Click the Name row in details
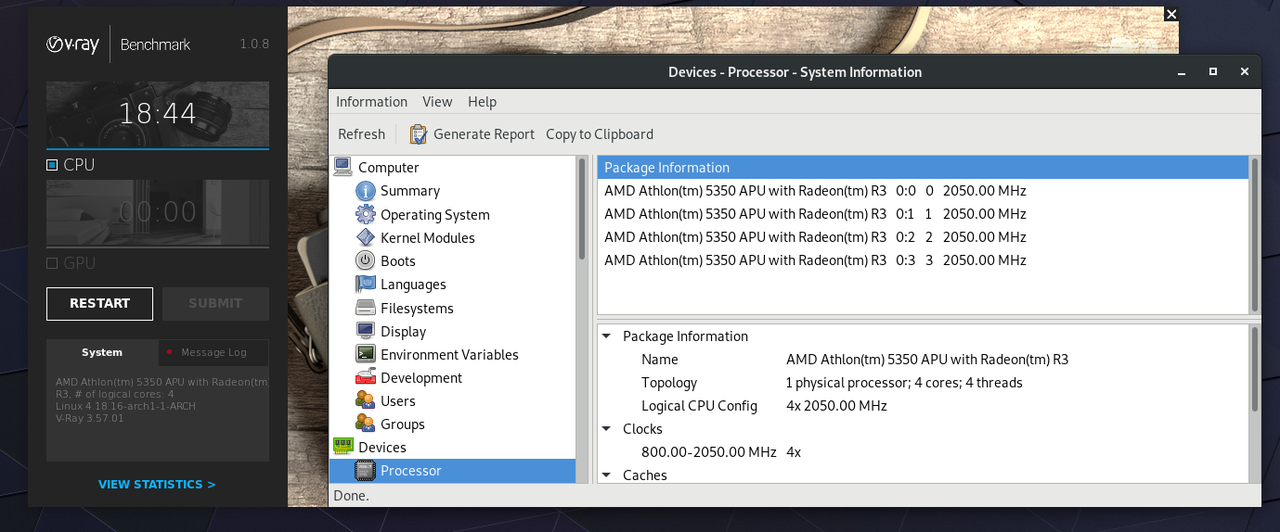Viewport: 1280px width, 532px height. 923,359
